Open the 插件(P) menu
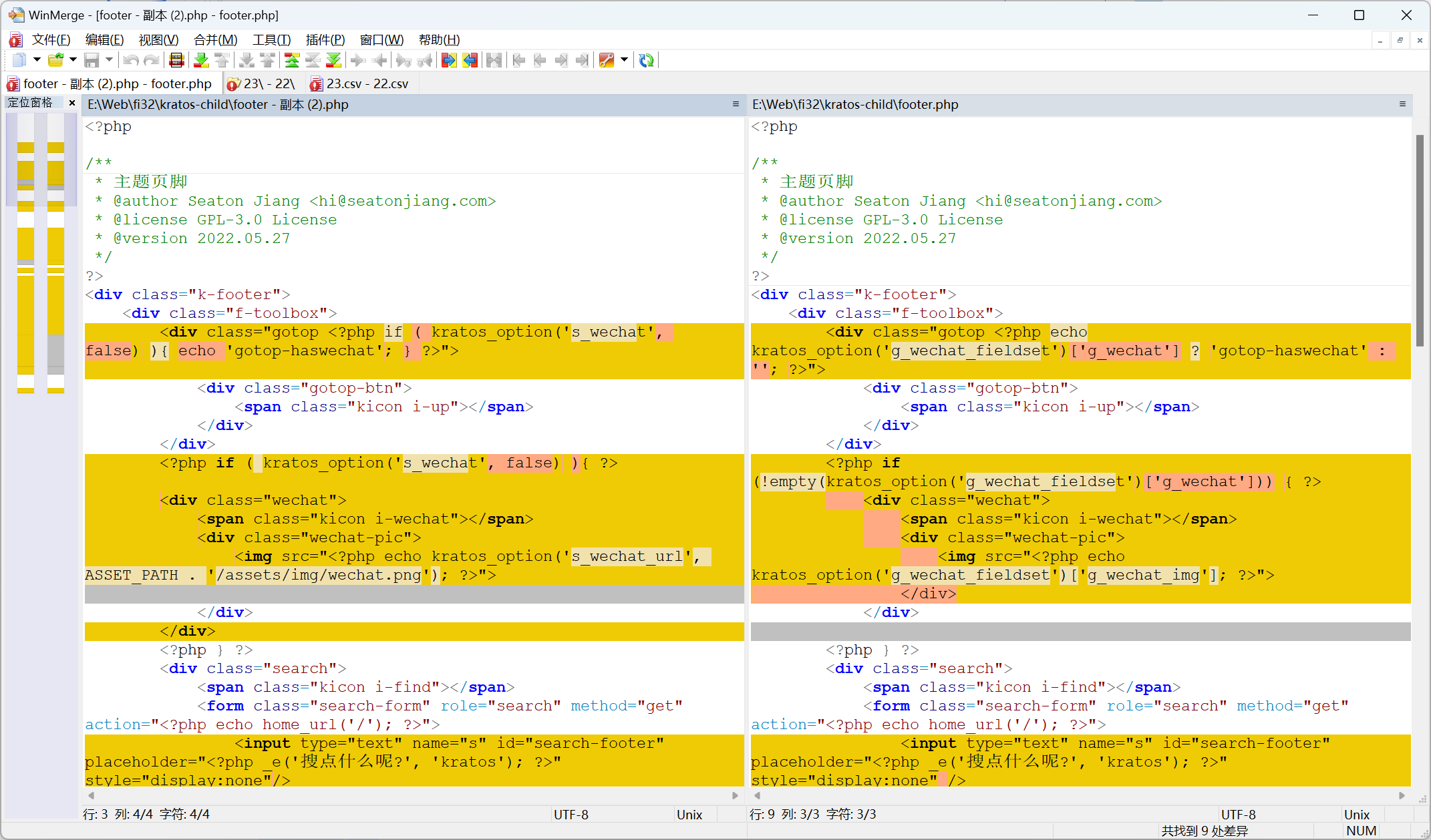The image size is (1431, 840). click(x=325, y=39)
